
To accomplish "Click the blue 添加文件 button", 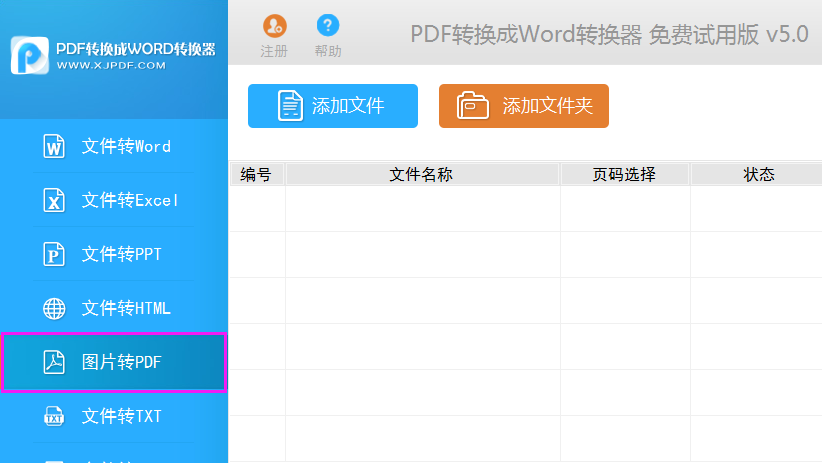I will tap(333, 106).
